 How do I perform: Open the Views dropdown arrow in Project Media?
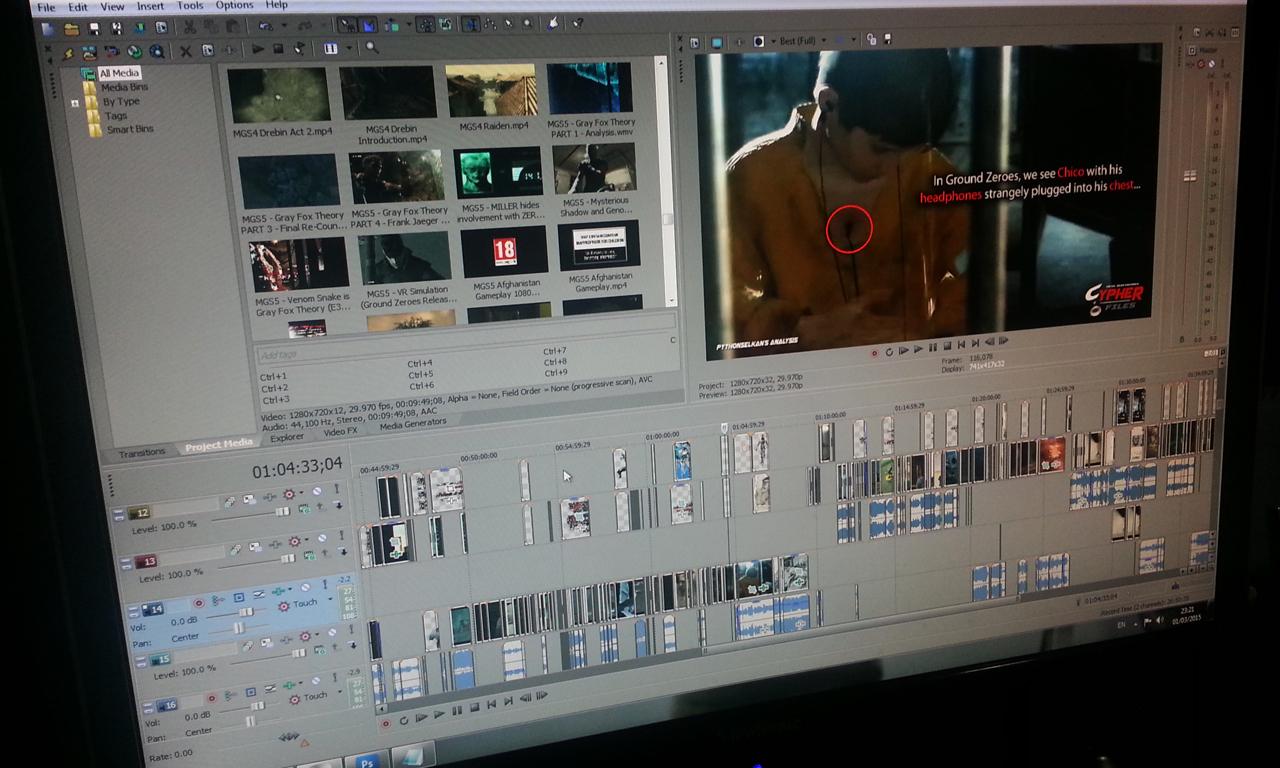[x=348, y=47]
